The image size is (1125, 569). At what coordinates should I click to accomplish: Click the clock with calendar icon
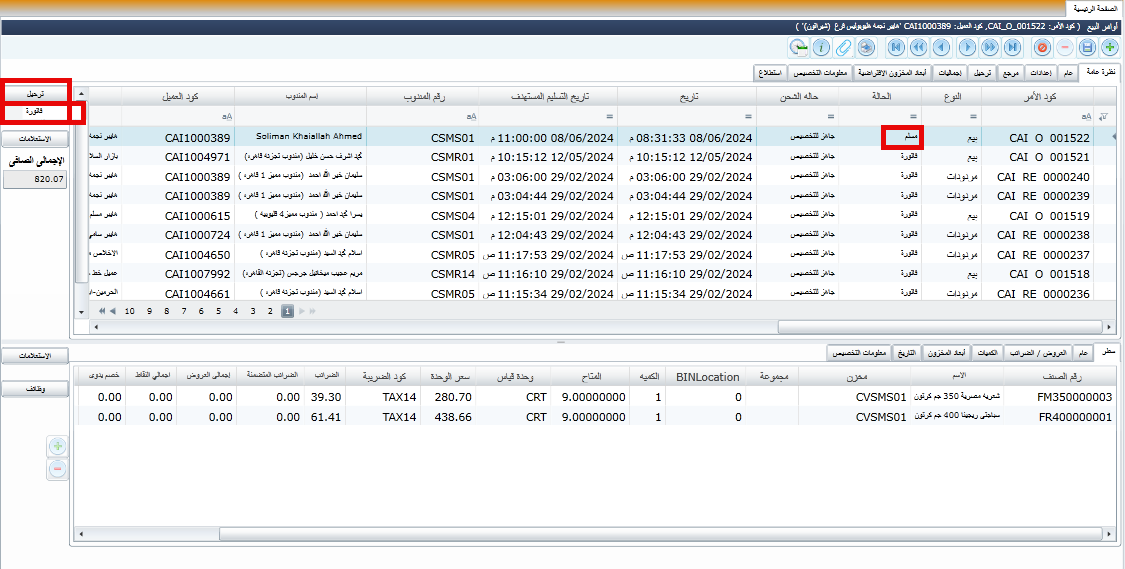(x=798, y=47)
